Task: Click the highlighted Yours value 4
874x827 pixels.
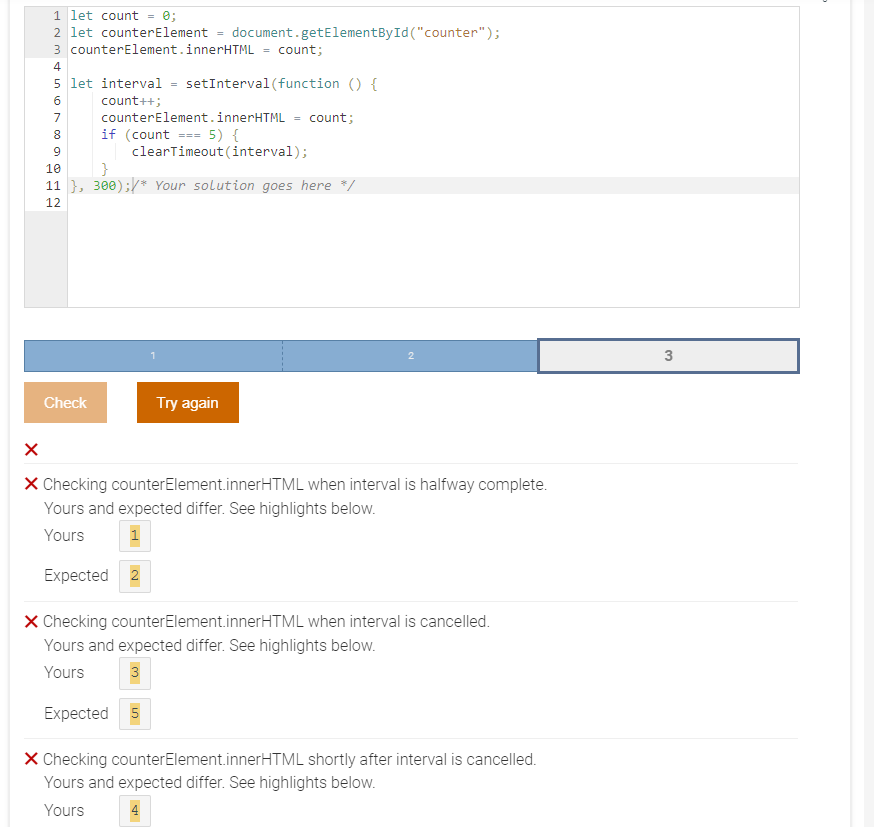Action: pos(134,810)
